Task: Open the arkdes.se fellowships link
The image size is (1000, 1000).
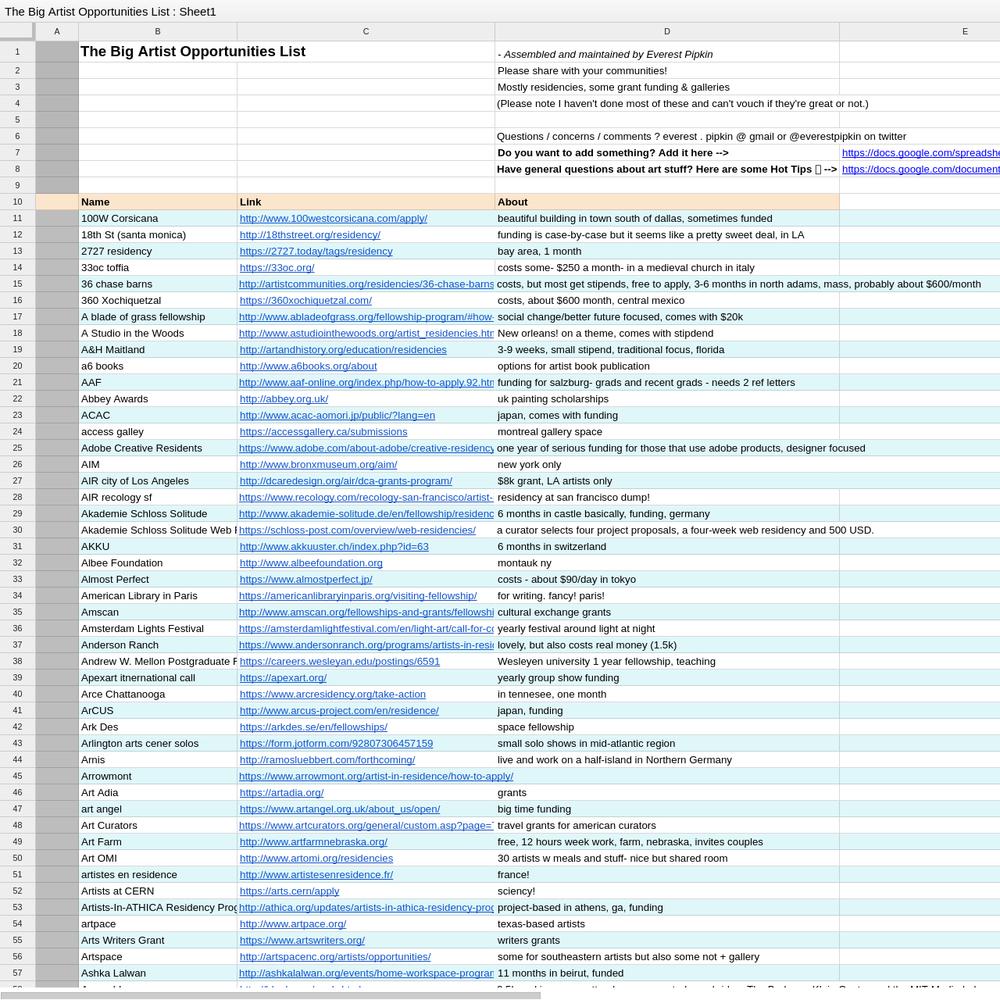Action: click(x=313, y=727)
